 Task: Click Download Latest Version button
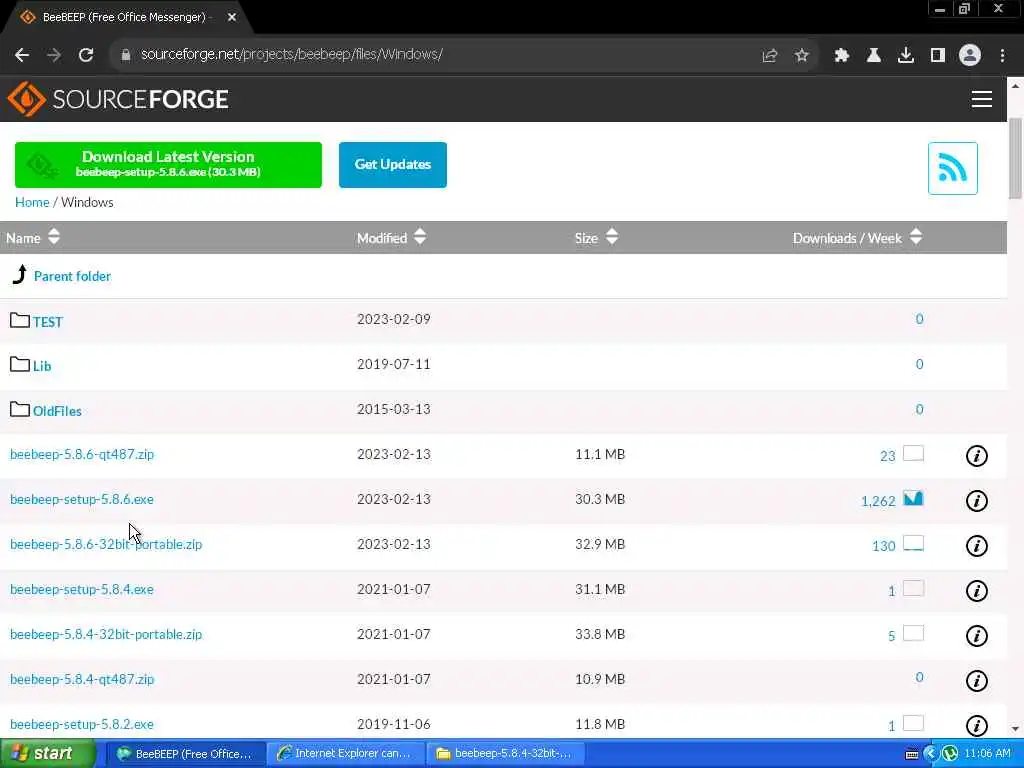[x=168, y=165]
